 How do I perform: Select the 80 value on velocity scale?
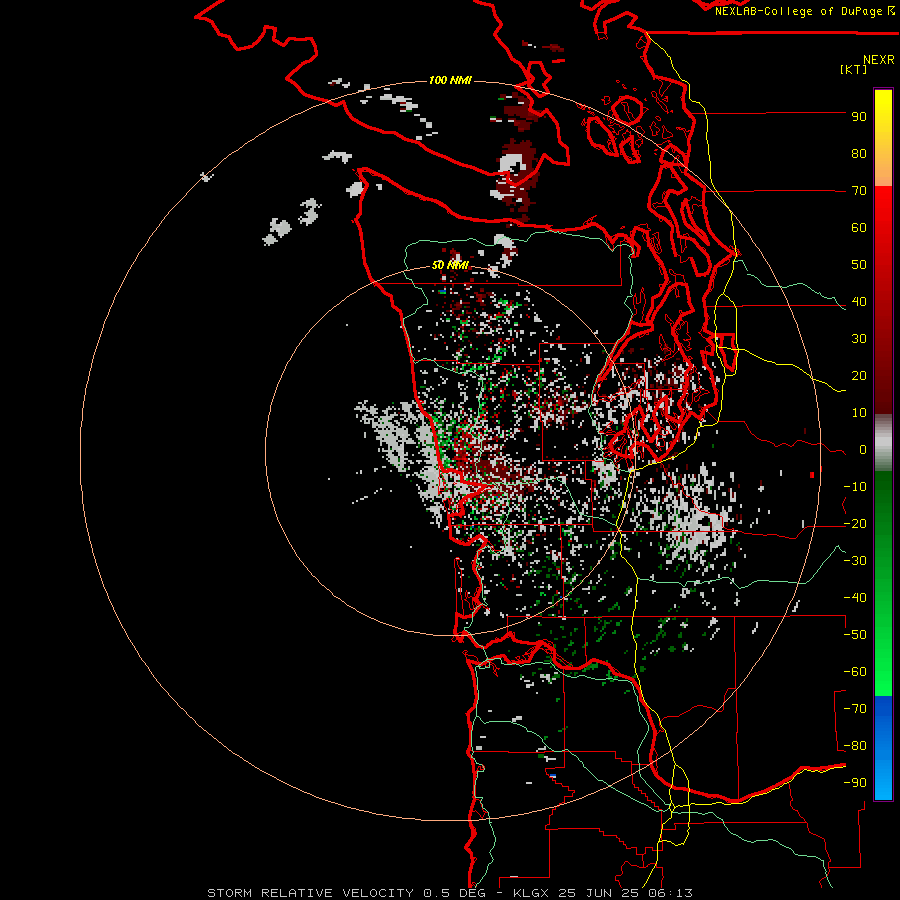click(x=859, y=154)
